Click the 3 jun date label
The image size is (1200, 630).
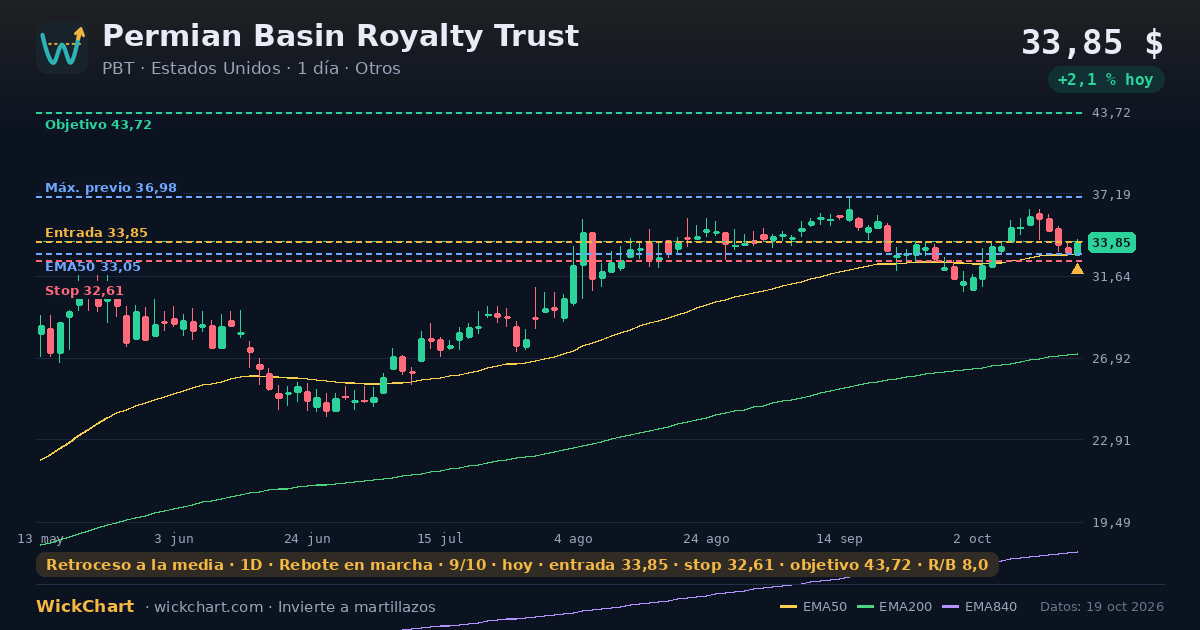coord(174,539)
